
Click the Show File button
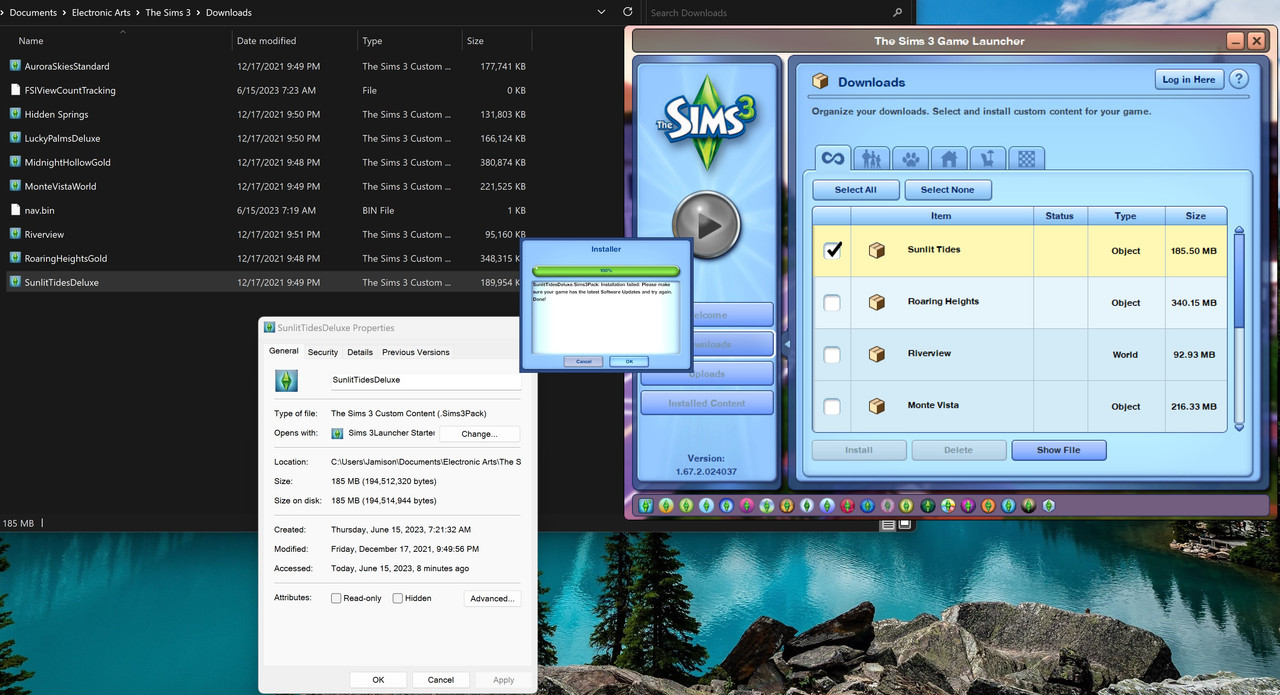click(1059, 450)
